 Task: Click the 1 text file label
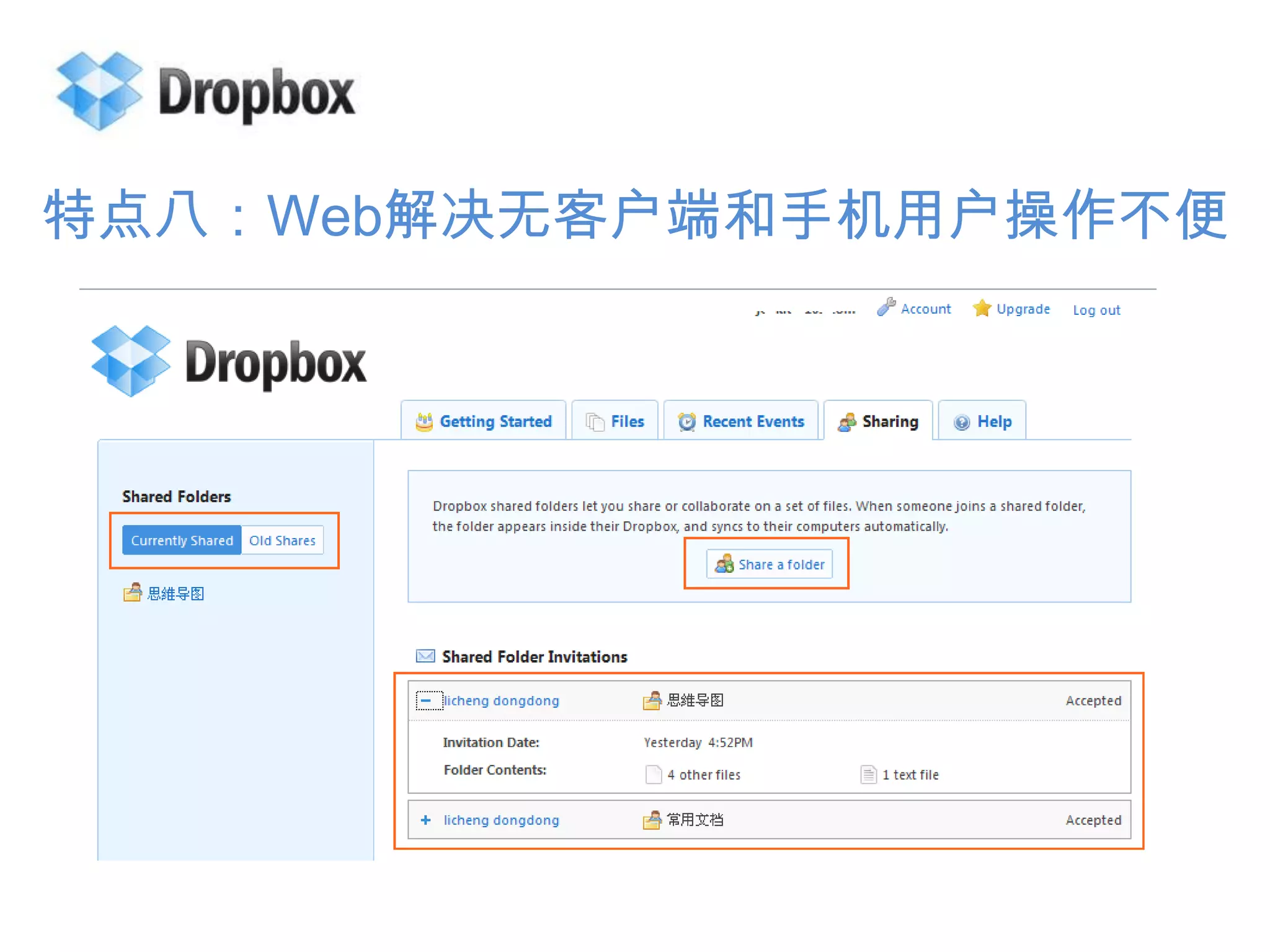910,775
